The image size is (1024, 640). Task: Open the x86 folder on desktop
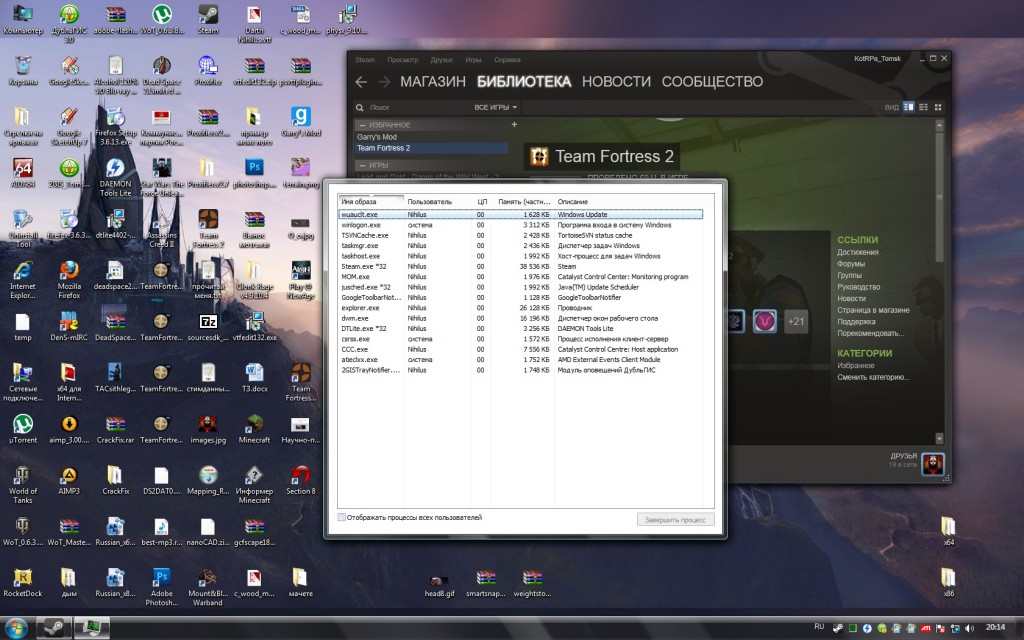tap(948, 583)
